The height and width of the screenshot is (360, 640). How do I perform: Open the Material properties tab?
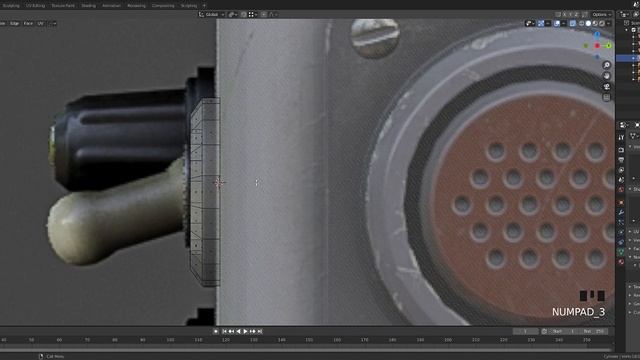click(x=621, y=261)
